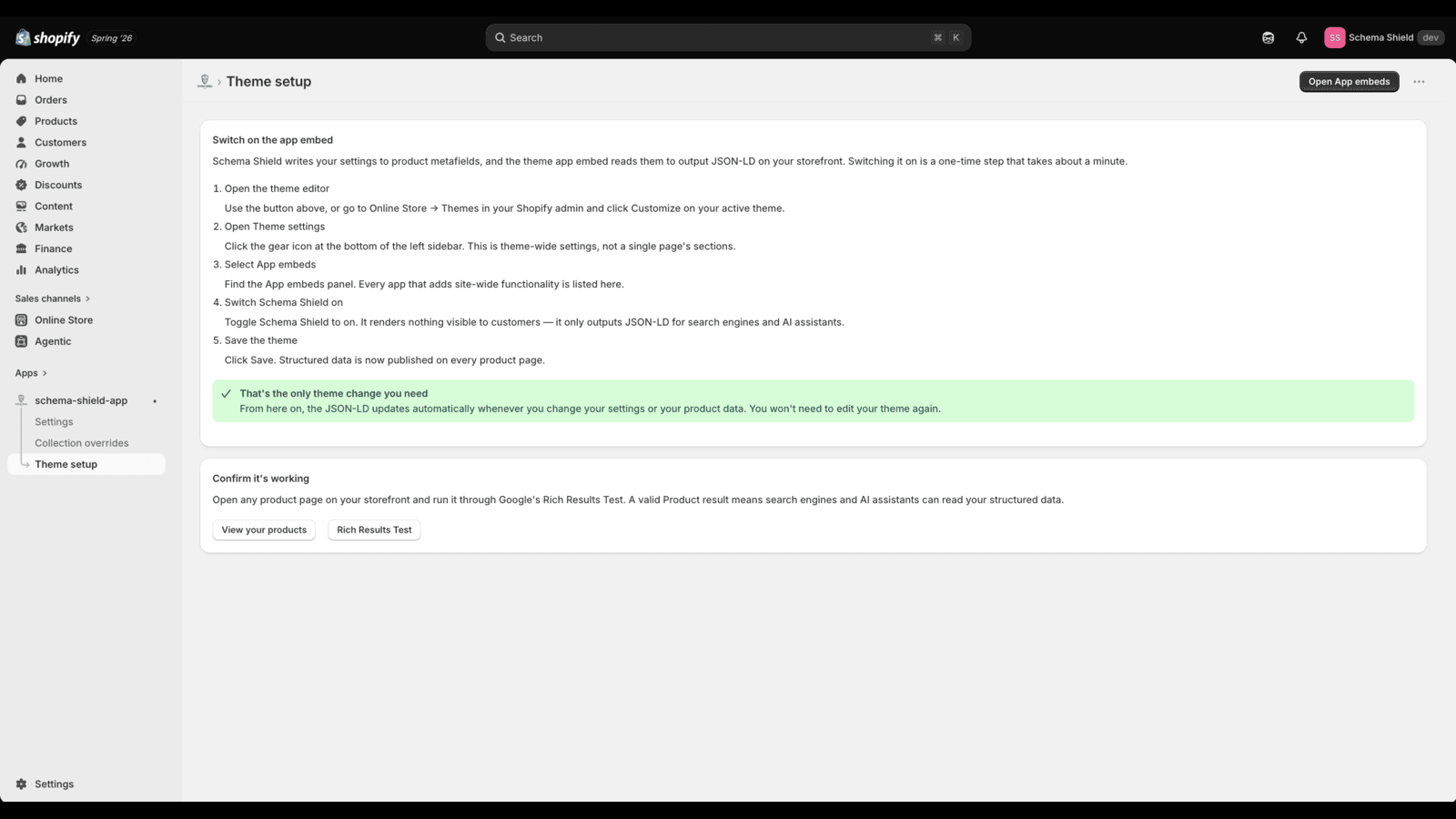Click 'That's the only theme change you need'
Viewport: 1456px width, 819px height.
pos(334,394)
